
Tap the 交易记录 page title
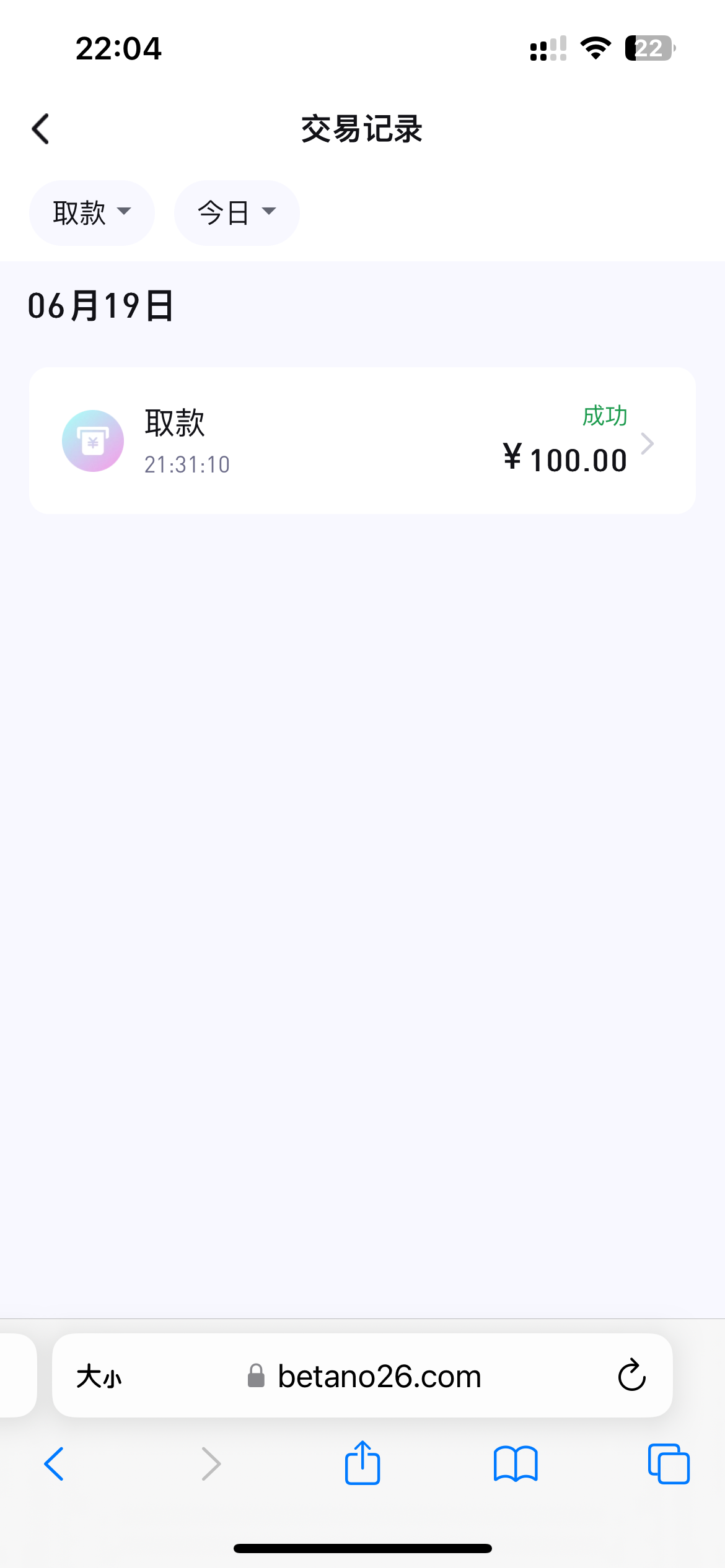coord(362,129)
